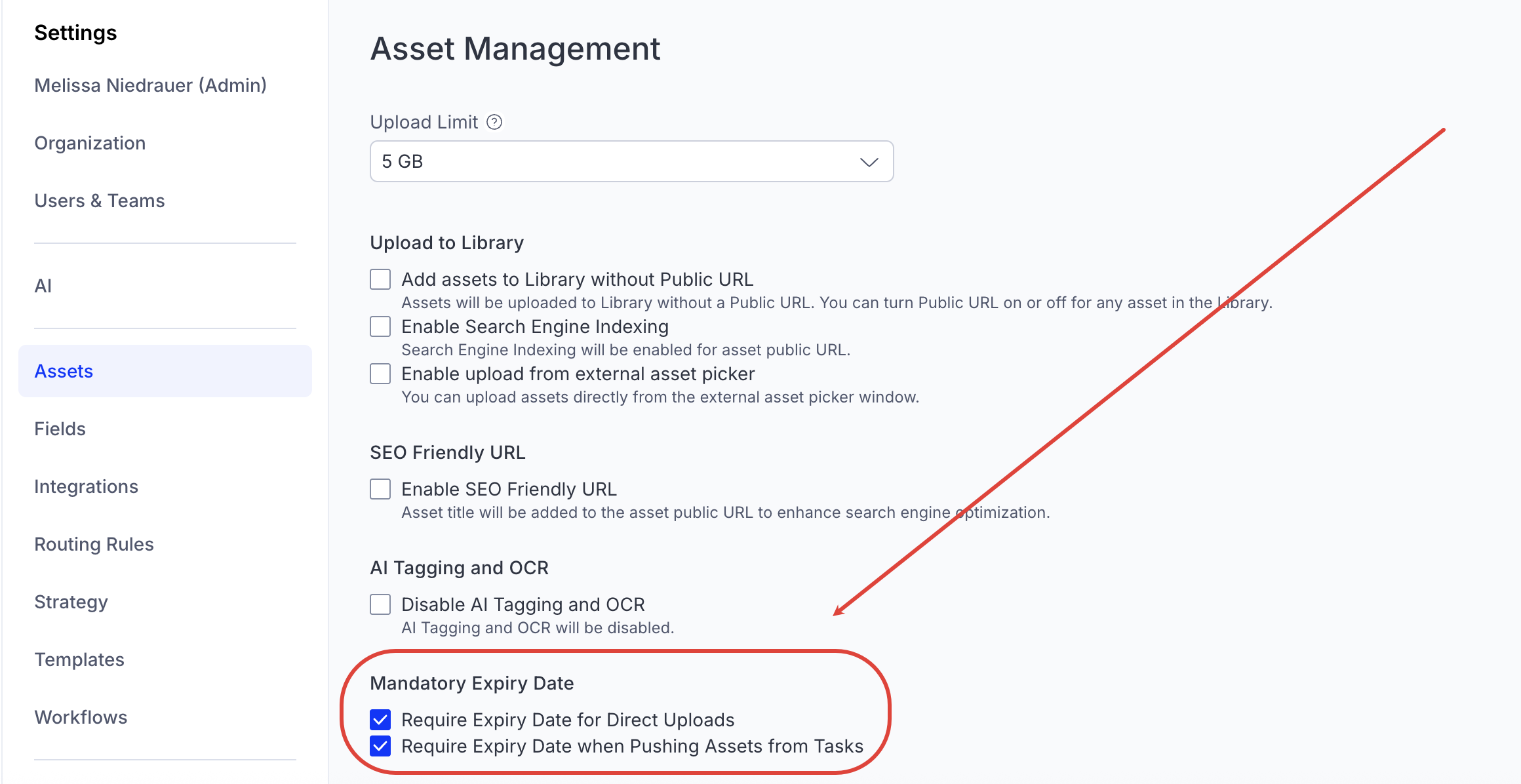The image size is (1521, 784).
Task: Open Users & Teams settings
Action: [x=99, y=201]
